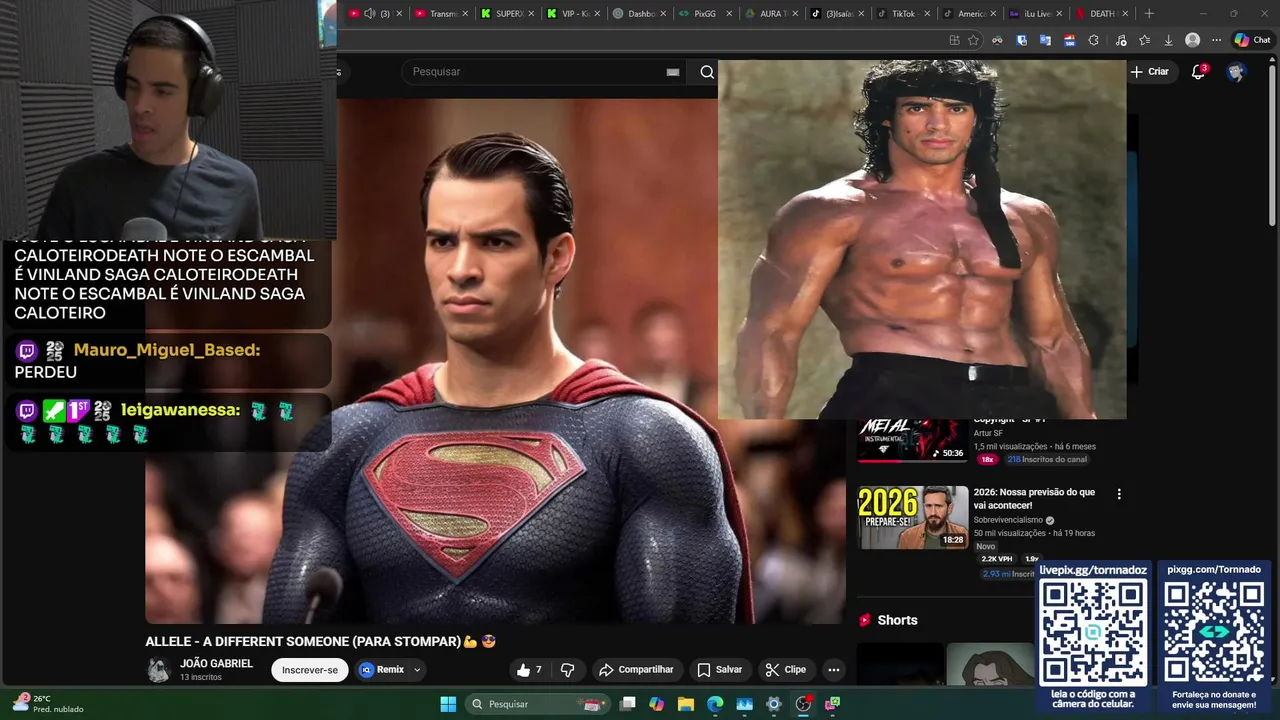Click the YouTube search magnifier icon
The width and height of the screenshot is (1280, 720).
point(707,72)
